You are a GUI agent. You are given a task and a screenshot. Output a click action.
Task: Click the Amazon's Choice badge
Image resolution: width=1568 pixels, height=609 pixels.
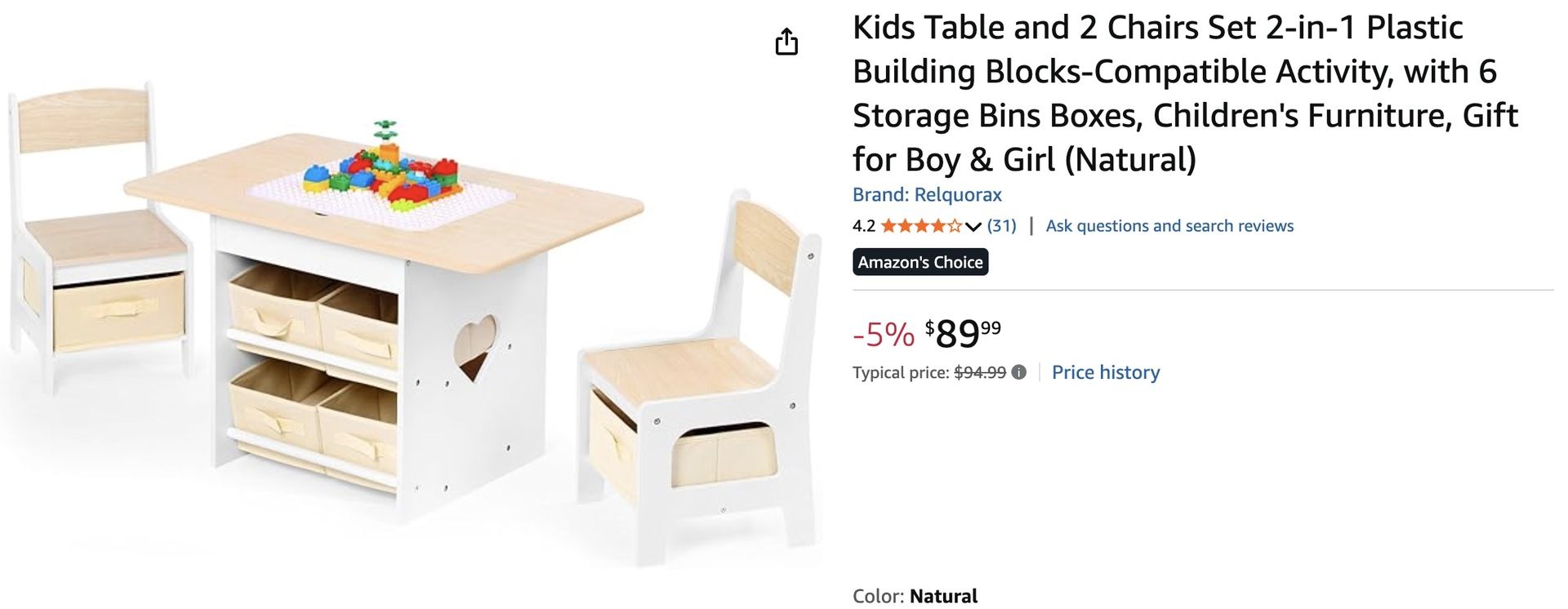tap(920, 262)
